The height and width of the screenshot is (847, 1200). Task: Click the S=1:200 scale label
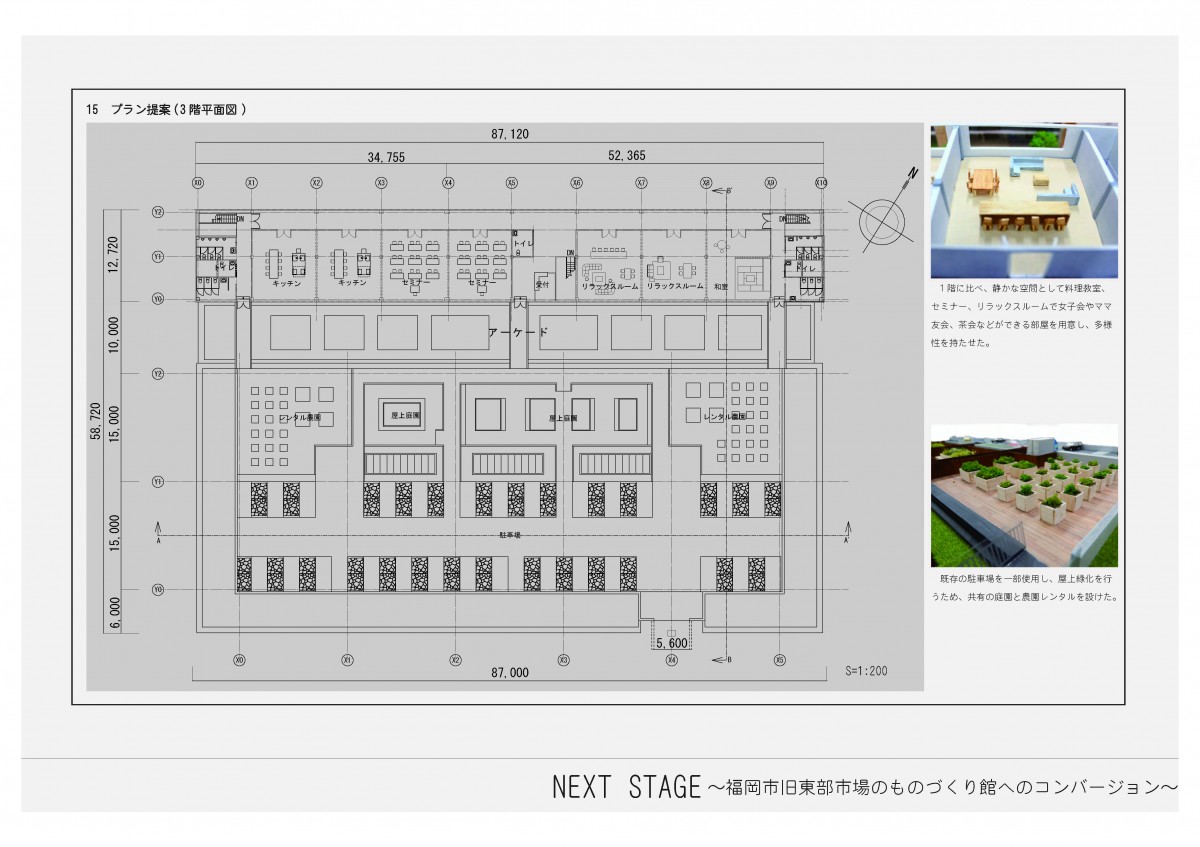pos(866,671)
